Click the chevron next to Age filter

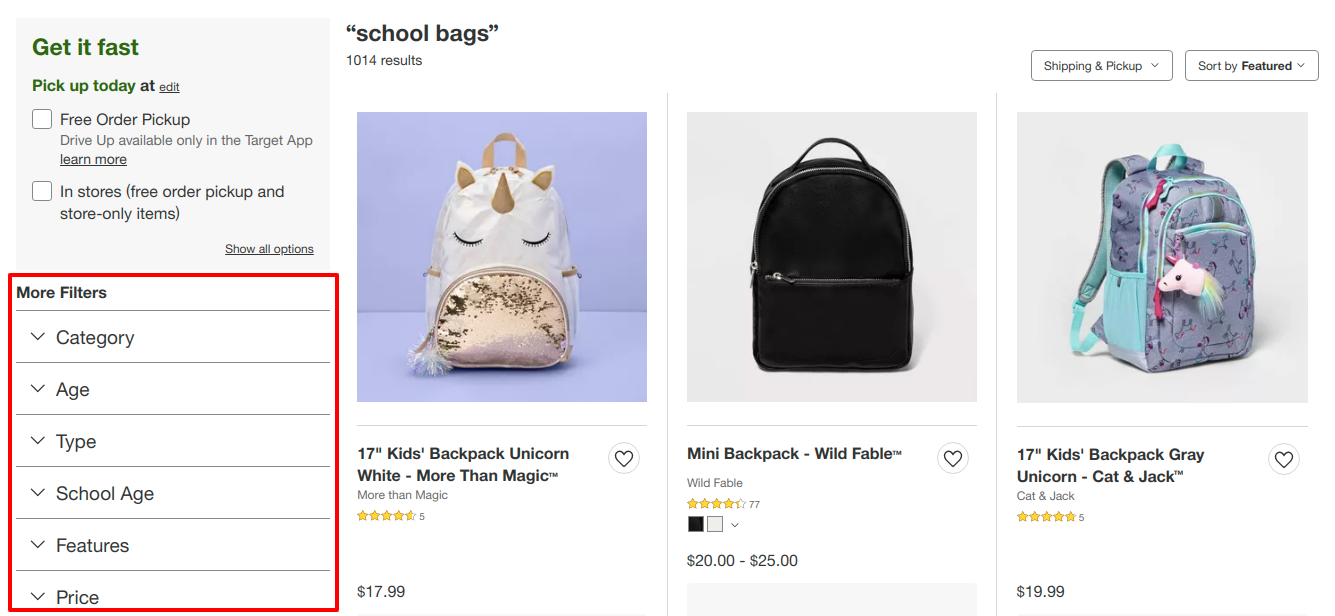click(38, 389)
